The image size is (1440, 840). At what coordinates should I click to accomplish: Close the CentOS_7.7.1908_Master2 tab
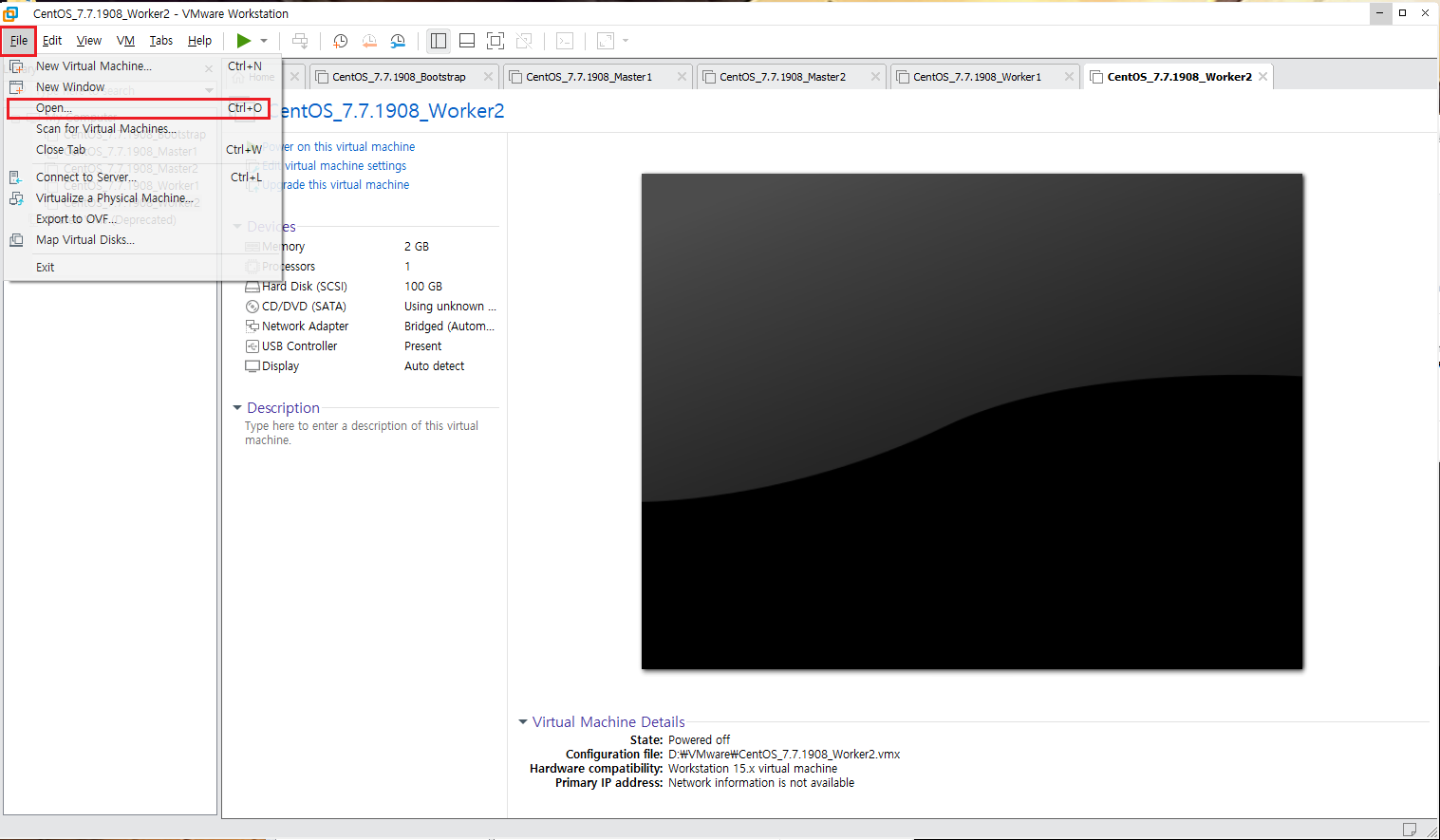[875, 77]
